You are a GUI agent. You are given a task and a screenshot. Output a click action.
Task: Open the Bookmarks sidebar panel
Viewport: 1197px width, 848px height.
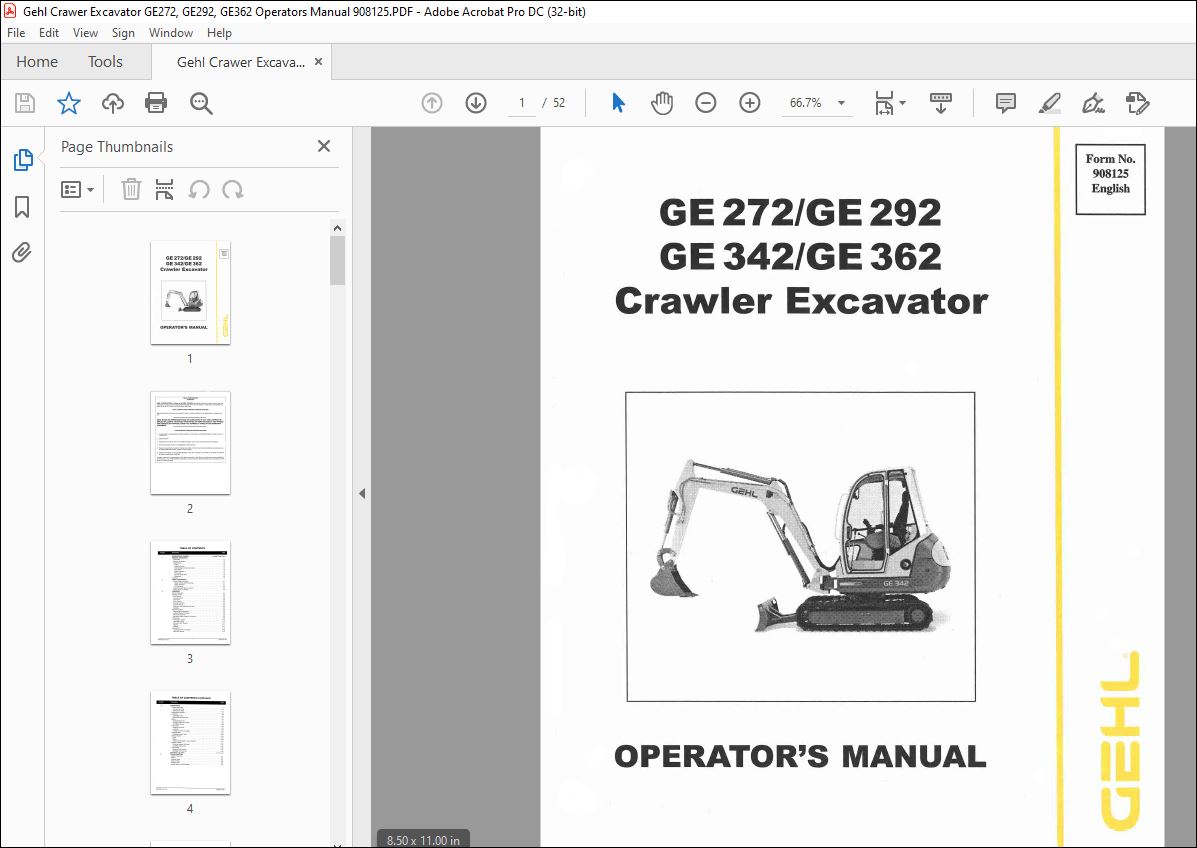point(22,207)
